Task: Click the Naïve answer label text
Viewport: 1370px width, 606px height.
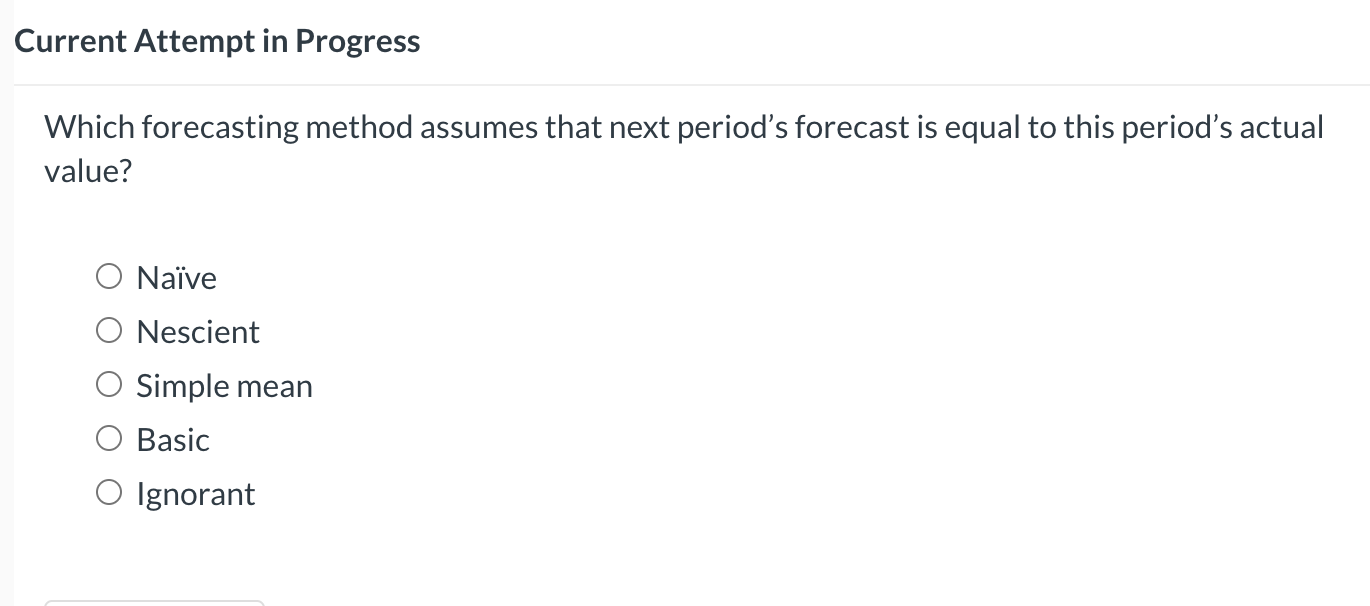Action: [176, 278]
